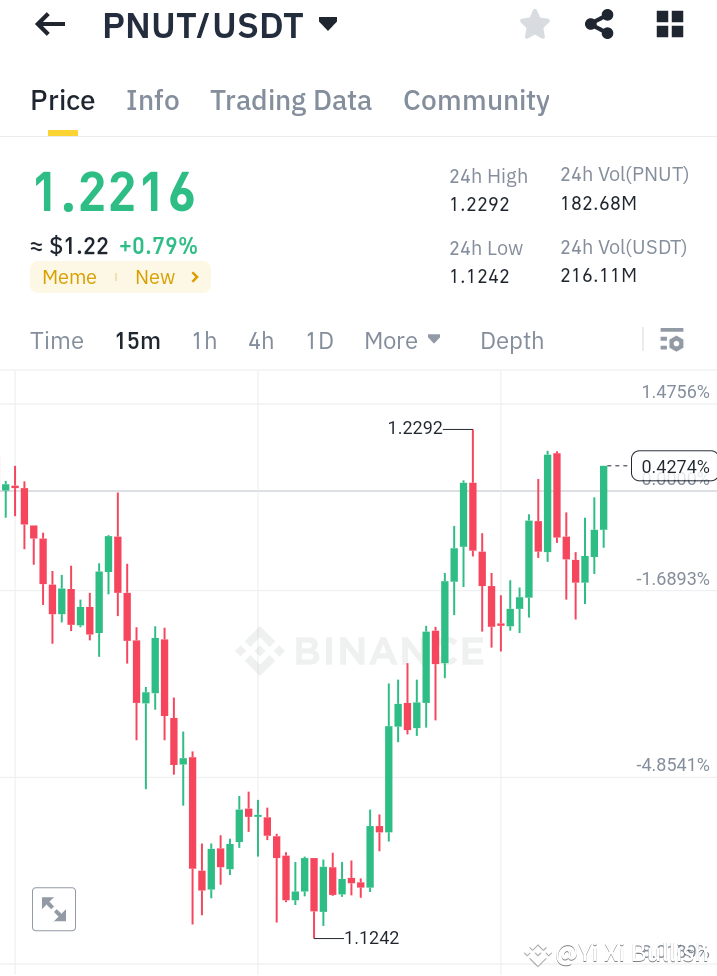Select the 1h chart interval

pyautogui.click(x=204, y=341)
